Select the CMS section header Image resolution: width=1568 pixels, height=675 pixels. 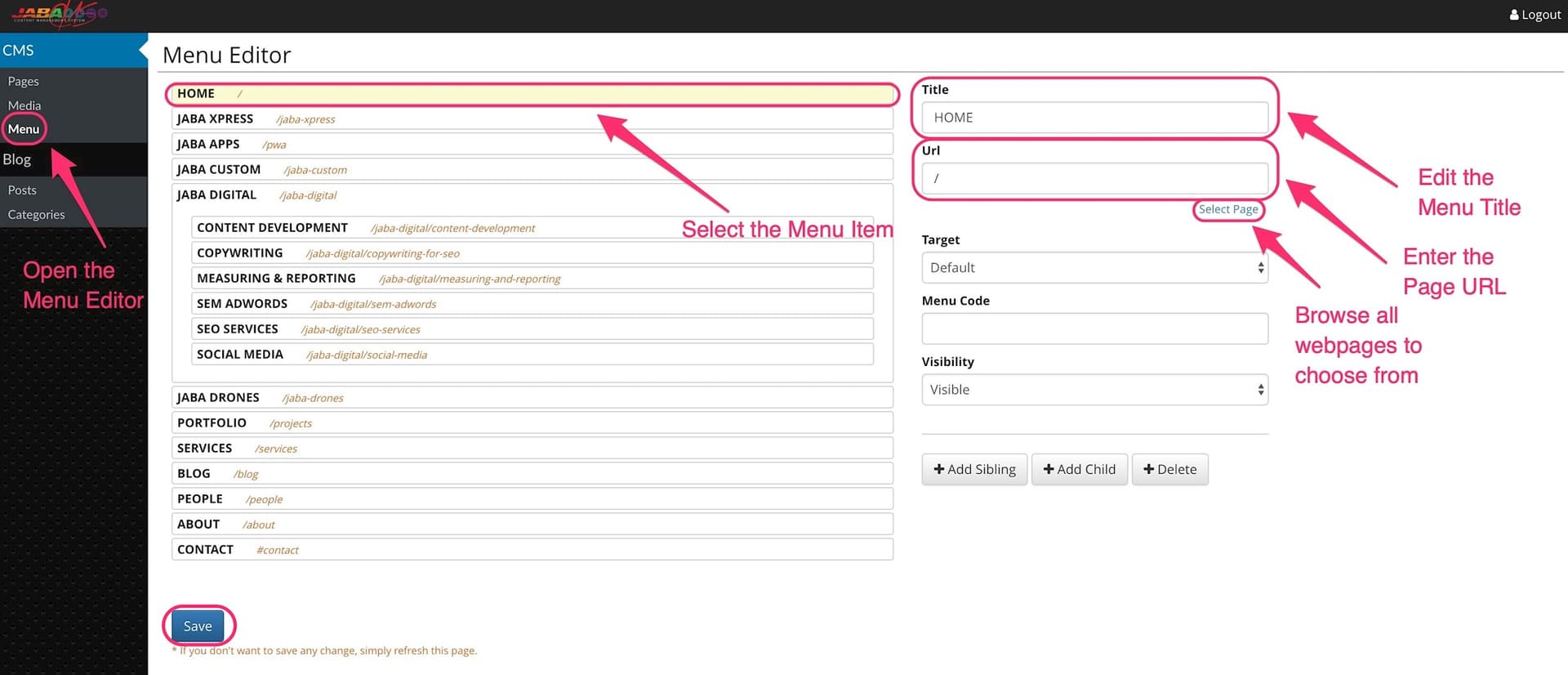73,50
